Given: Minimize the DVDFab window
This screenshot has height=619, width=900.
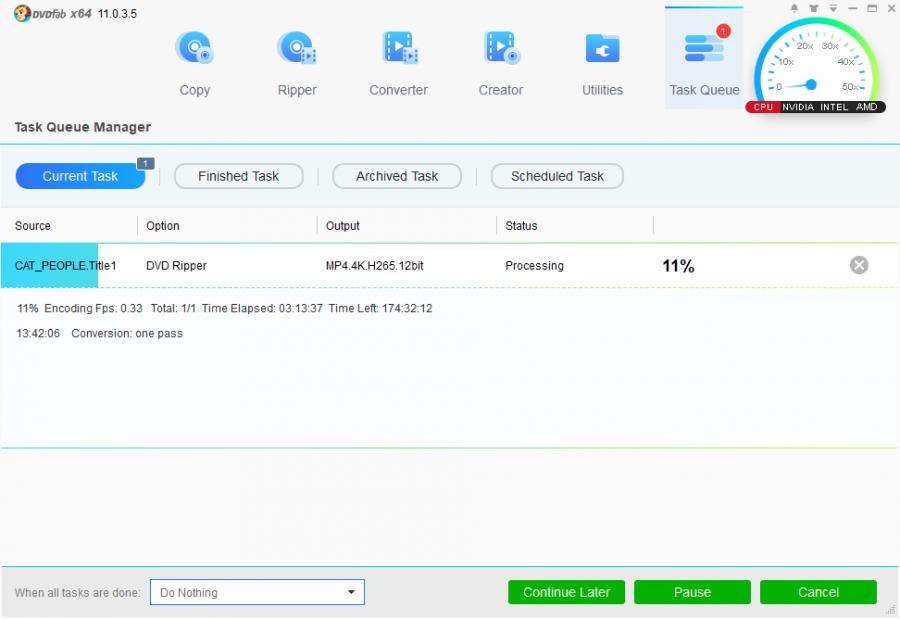Looking at the screenshot, I should click(853, 8).
